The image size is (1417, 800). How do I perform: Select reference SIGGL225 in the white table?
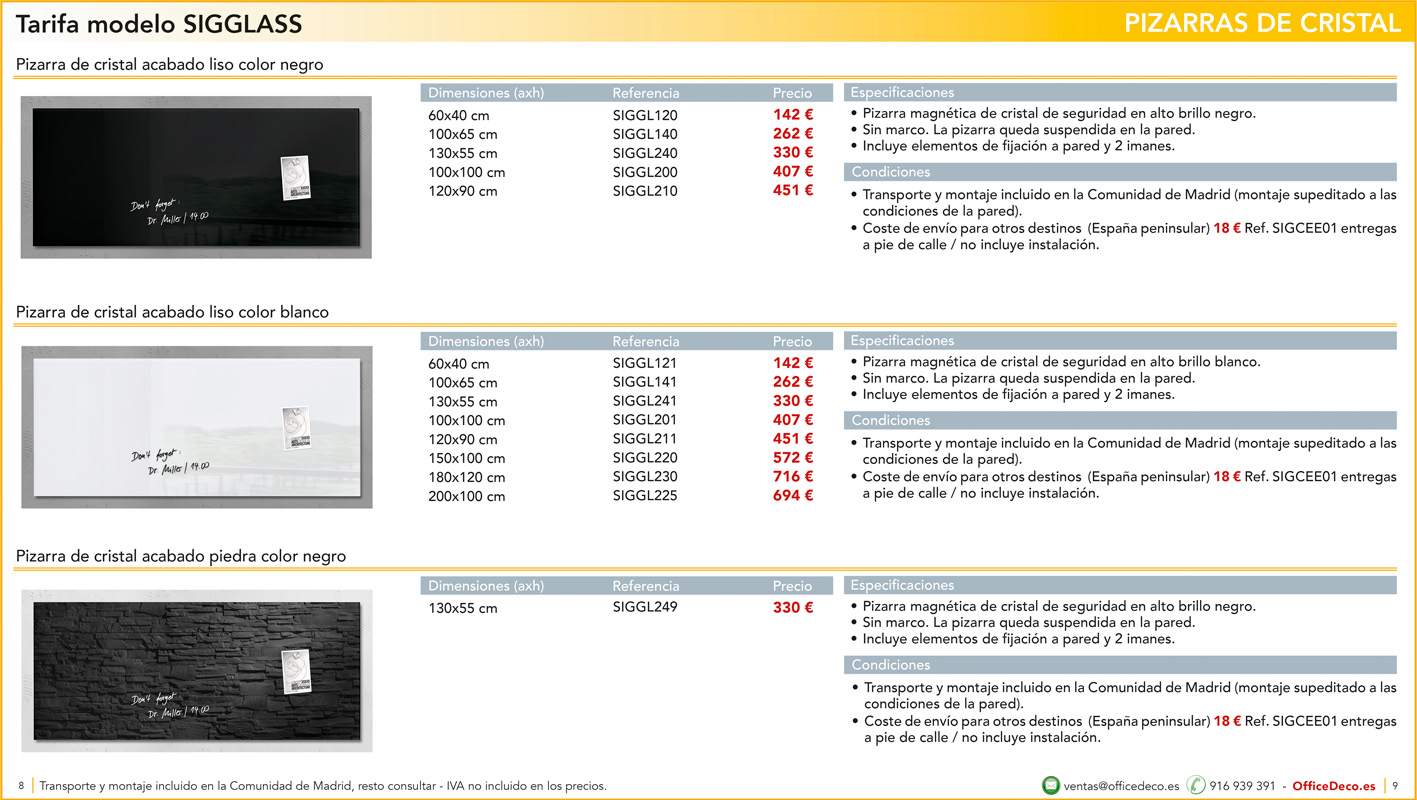pyautogui.click(x=645, y=496)
